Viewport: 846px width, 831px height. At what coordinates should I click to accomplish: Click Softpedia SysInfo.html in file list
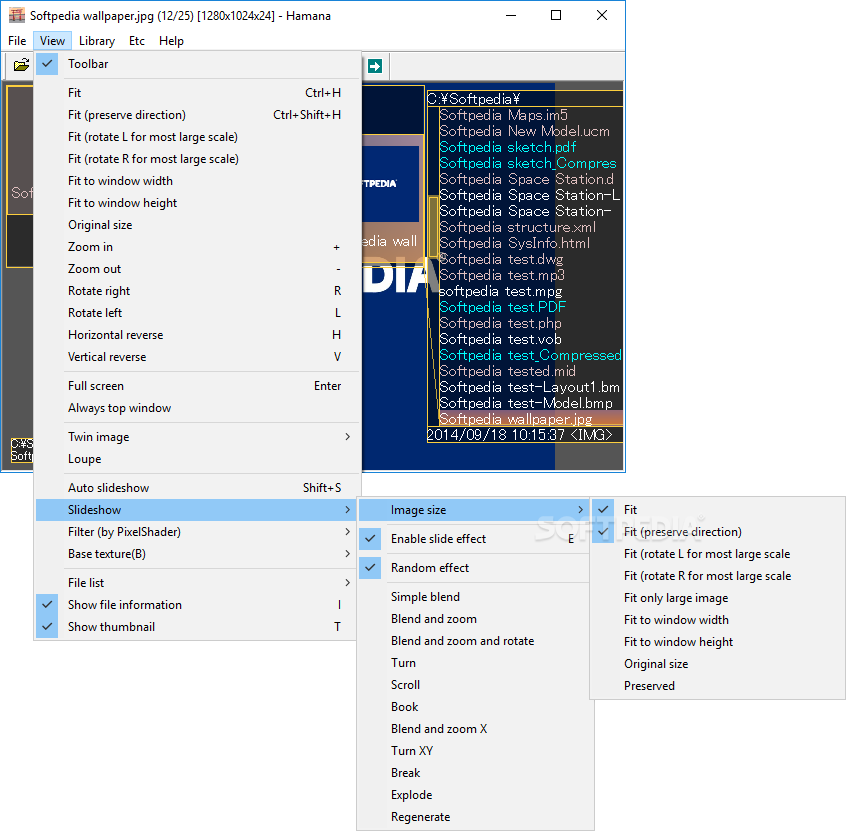tap(515, 243)
